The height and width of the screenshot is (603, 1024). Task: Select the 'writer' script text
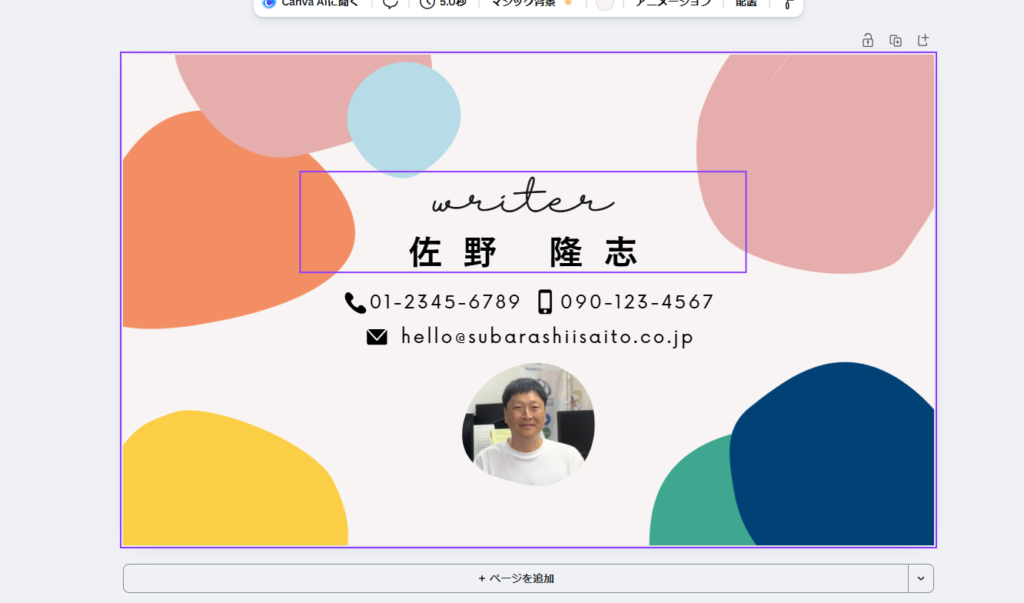pyautogui.click(x=522, y=200)
